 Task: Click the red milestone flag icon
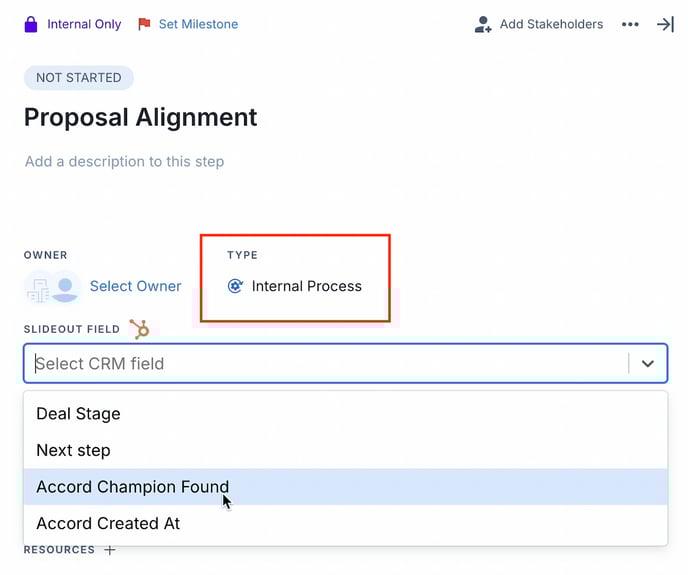tap(144, 24)
